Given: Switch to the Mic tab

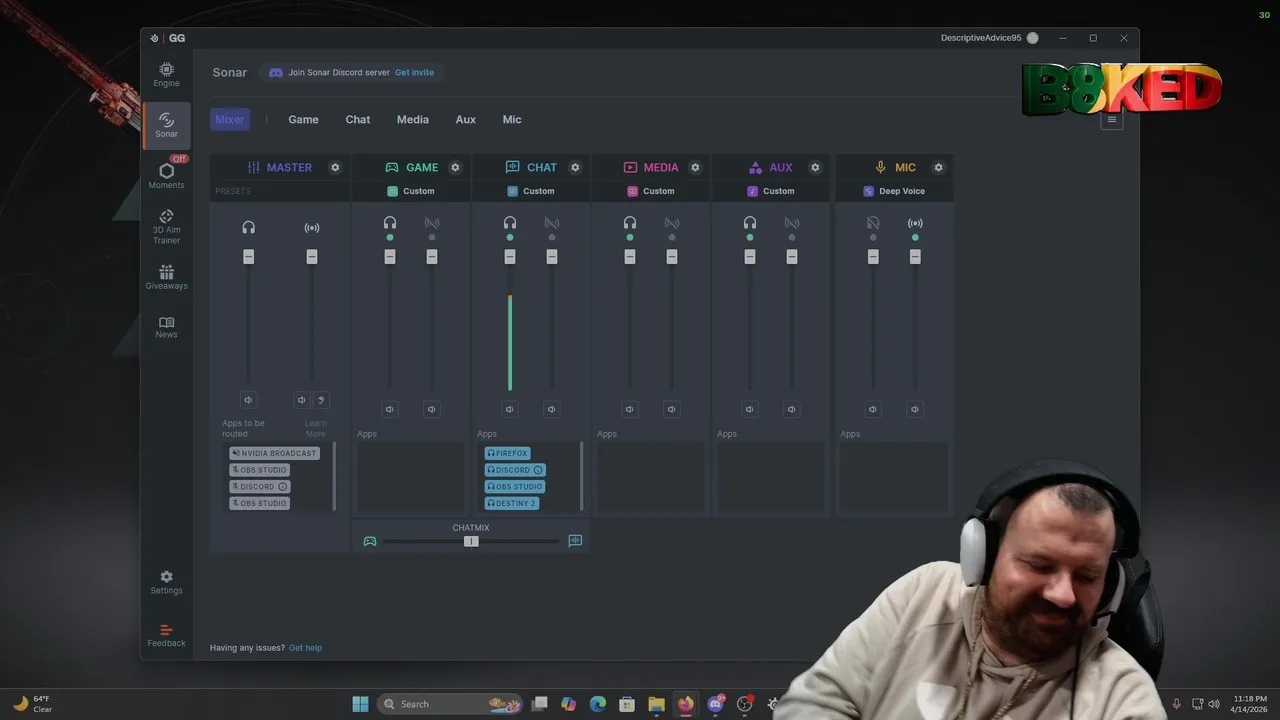Looking at the screenshot, I should (512, 119).
